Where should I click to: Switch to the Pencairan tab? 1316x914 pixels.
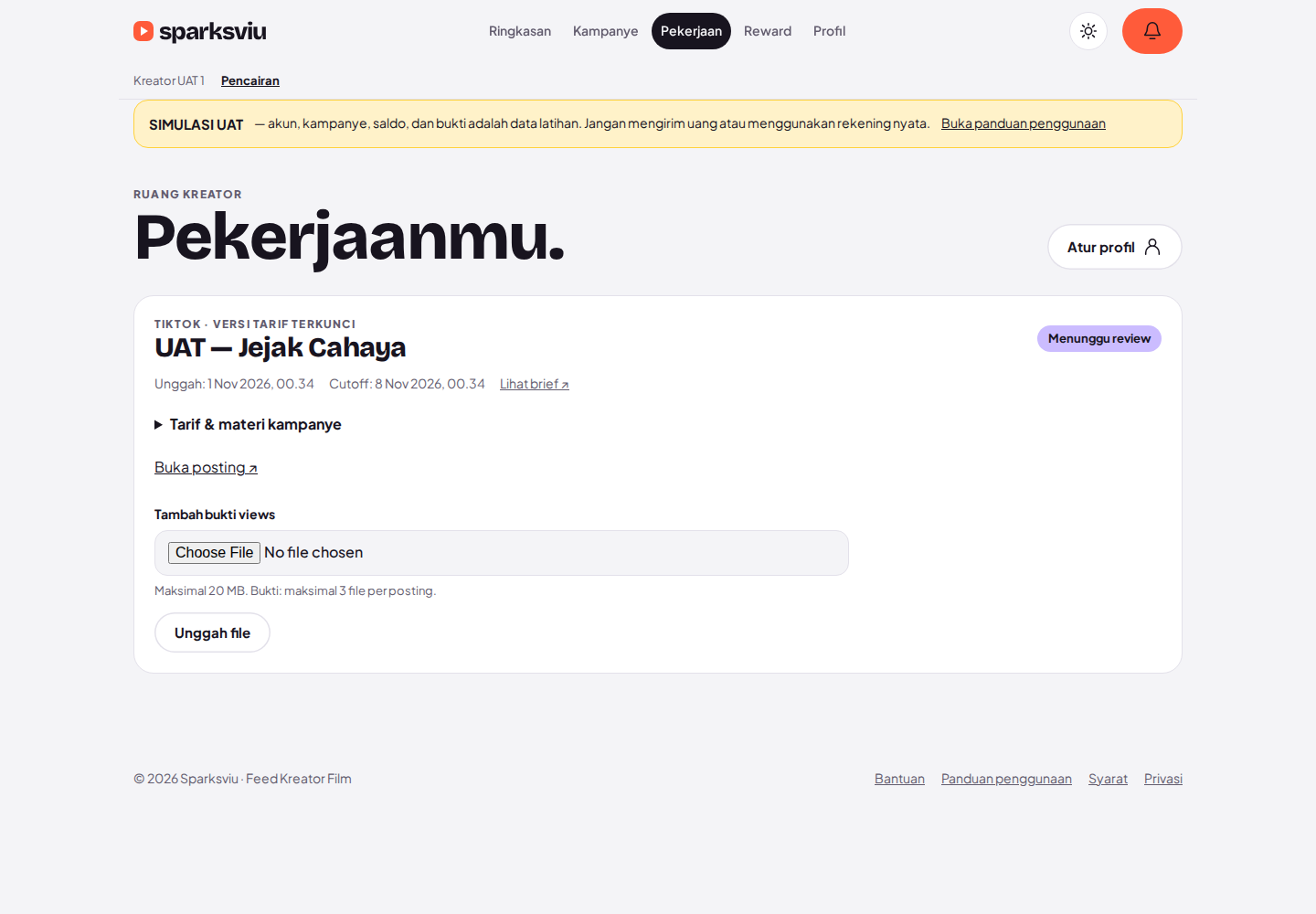pos(250,80)
